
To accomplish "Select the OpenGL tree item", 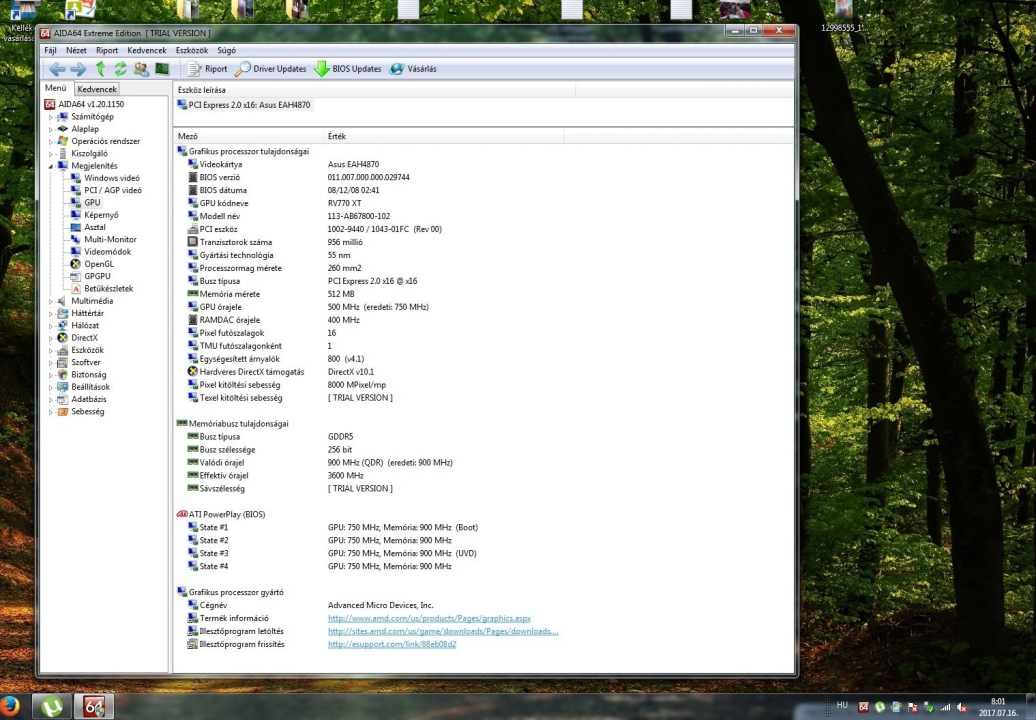I will point(99,264).
